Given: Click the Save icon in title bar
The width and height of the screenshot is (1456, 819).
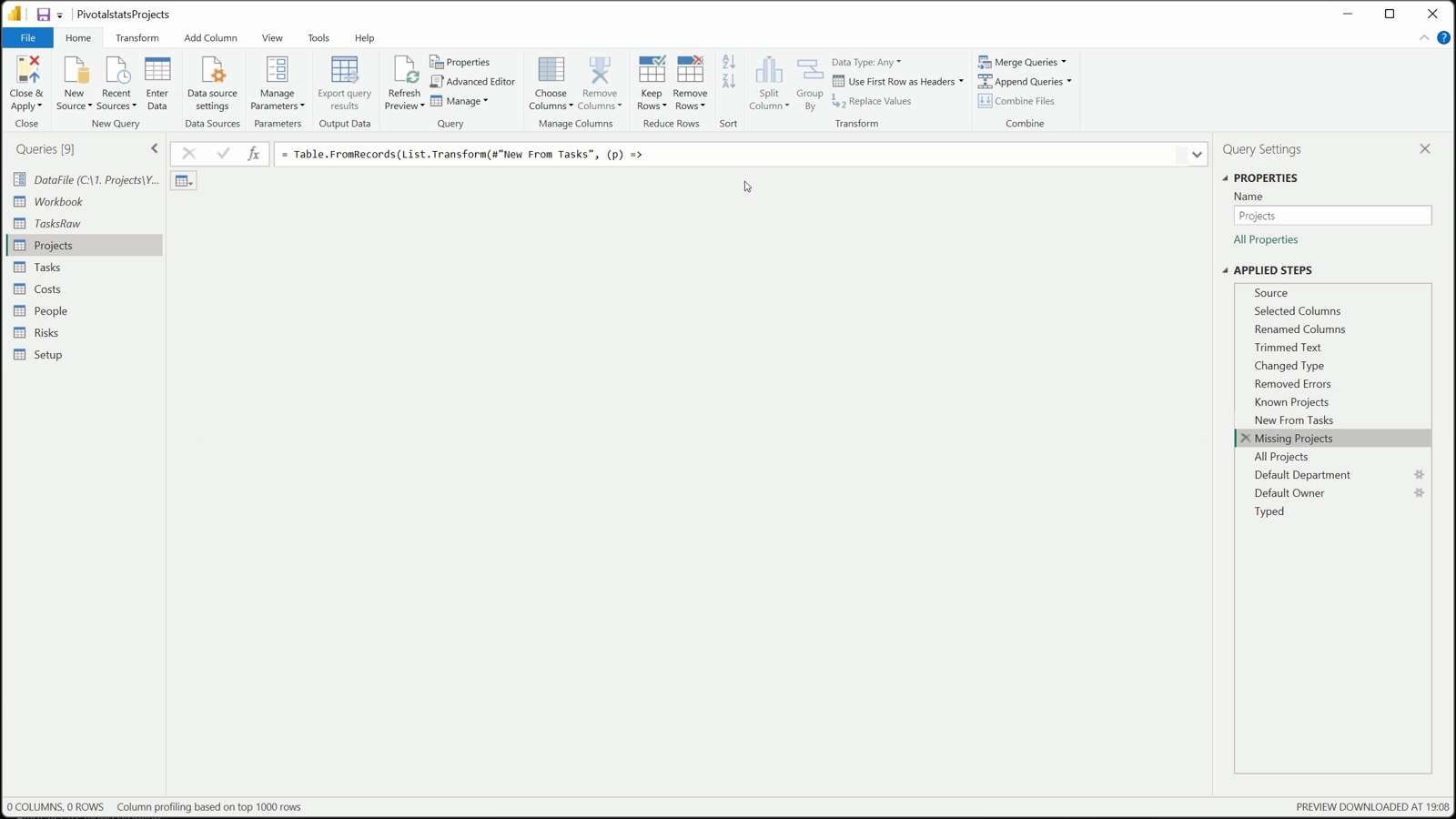Looking at the screenshot, I should point(43,15).
